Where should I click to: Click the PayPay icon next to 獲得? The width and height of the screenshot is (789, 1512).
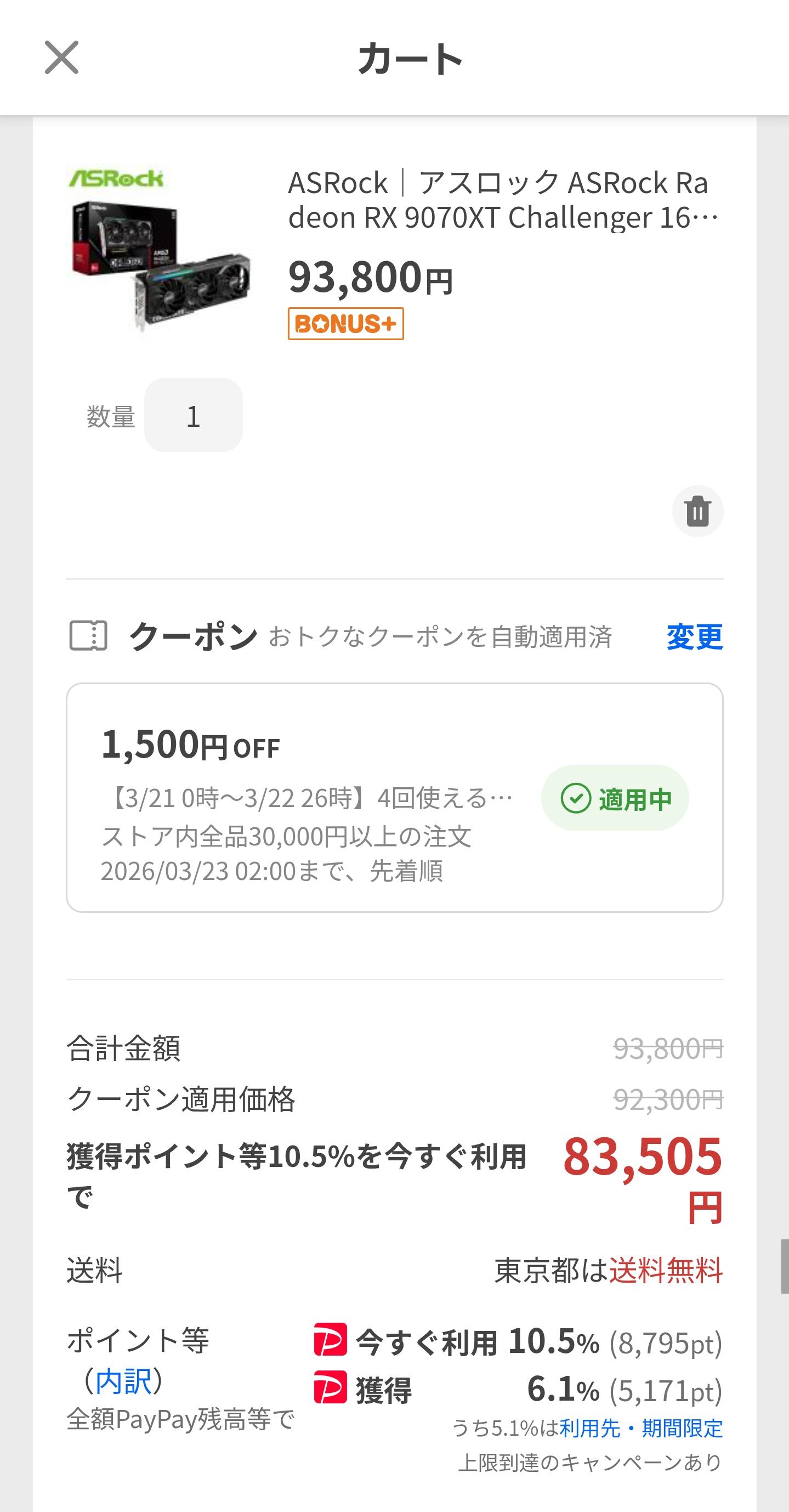coord(330,1387)
